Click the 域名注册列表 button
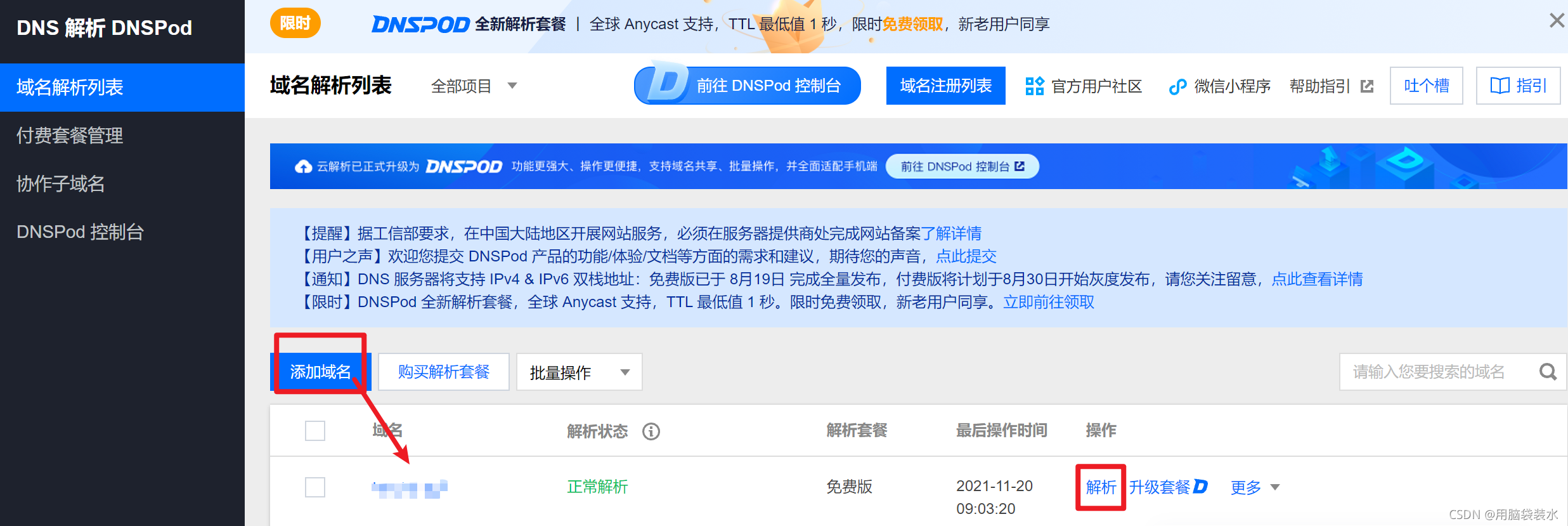1568x526 pixels. click(946, 86)
